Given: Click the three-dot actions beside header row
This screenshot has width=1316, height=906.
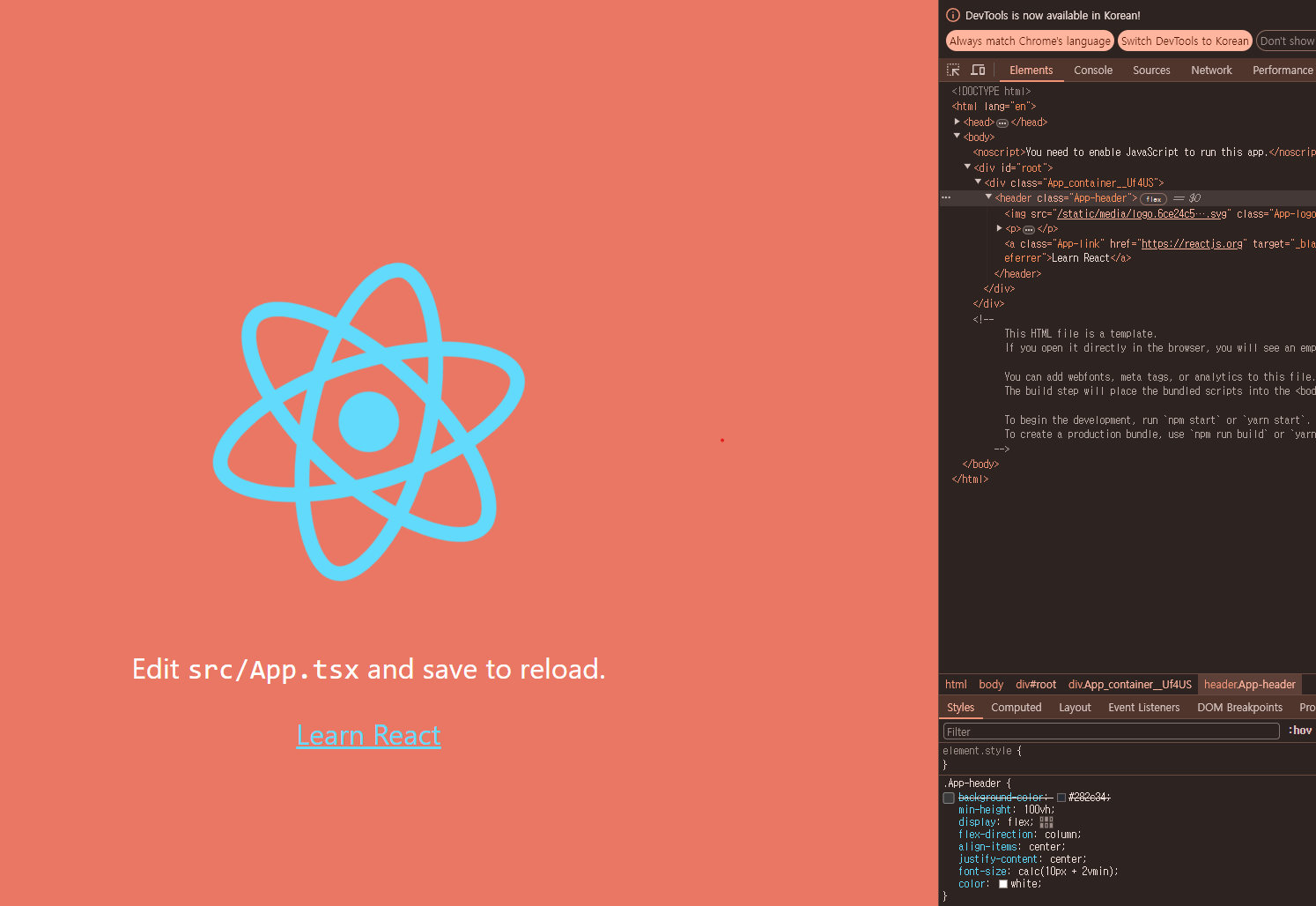Looking at the screenshot, I should coord(946,197).
